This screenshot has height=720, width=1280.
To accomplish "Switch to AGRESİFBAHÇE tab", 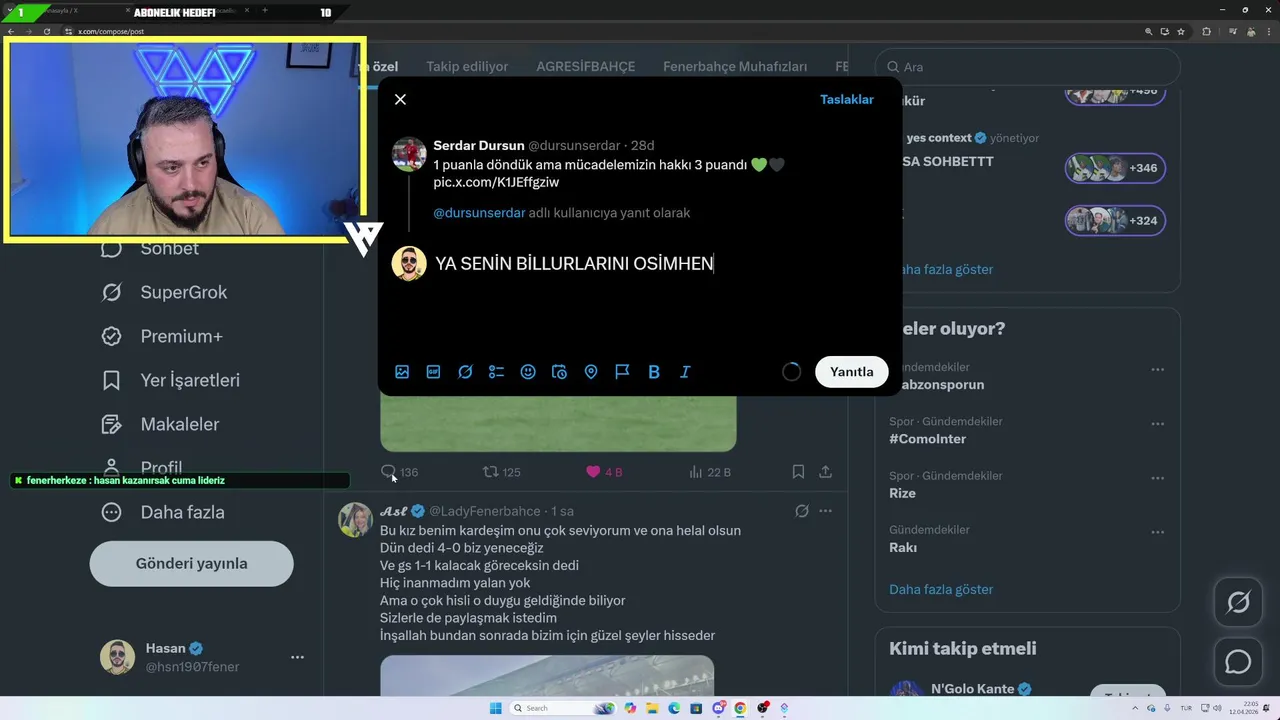I will pos(586,67).
